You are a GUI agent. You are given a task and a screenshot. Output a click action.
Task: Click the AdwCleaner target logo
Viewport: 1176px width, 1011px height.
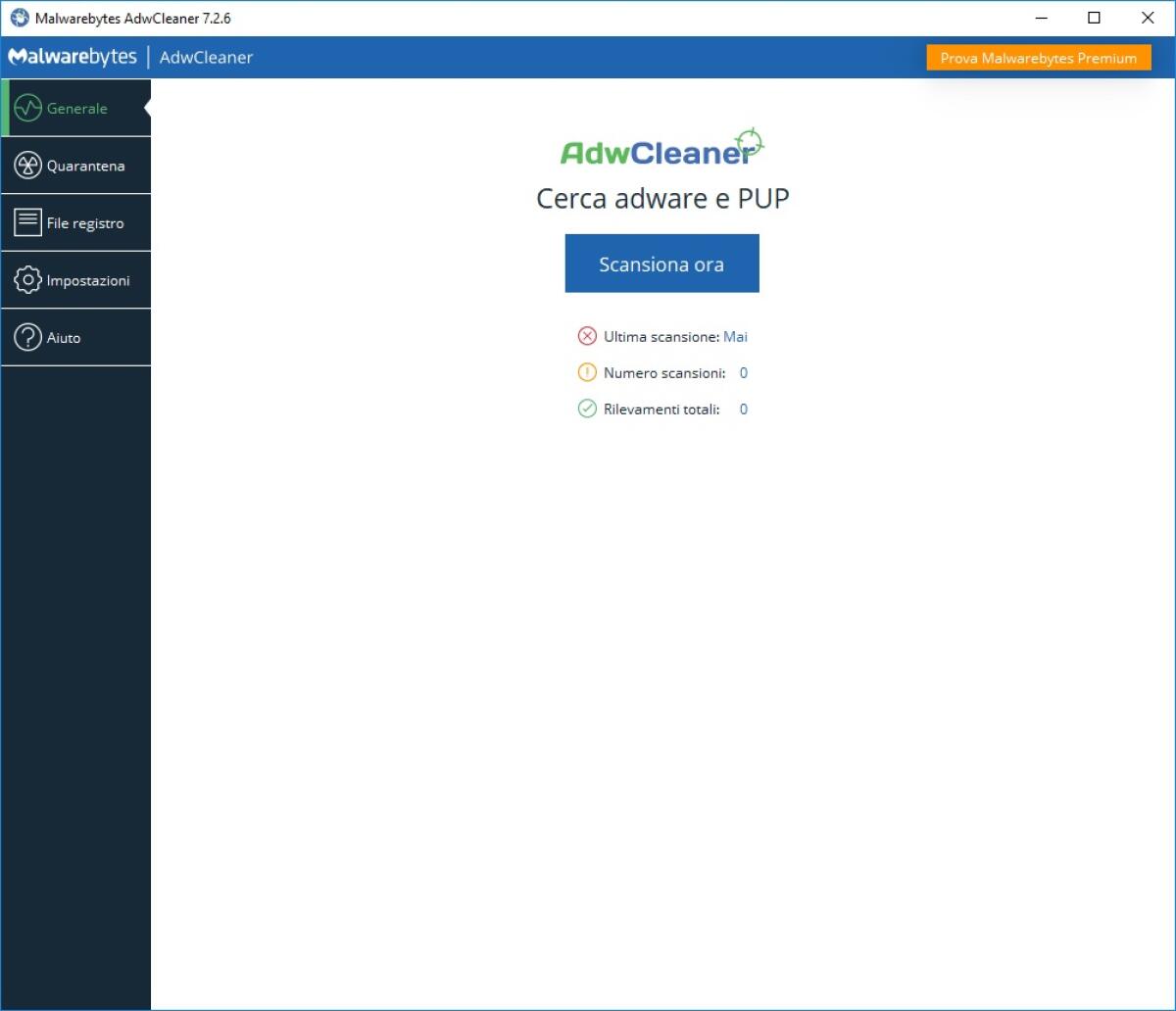click(x=748, y=142)
